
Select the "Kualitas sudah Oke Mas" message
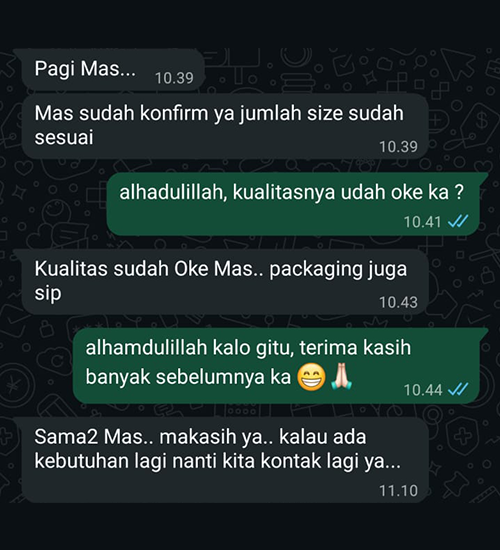pyautogui.click(x=225, y=282)
